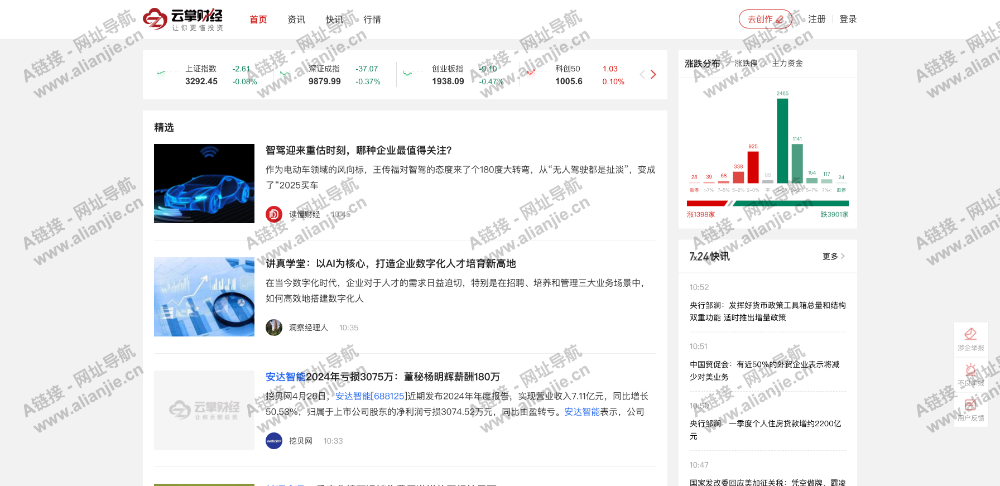Expand 更多 in 7x24快讯 panel

(x=834, y=256)
